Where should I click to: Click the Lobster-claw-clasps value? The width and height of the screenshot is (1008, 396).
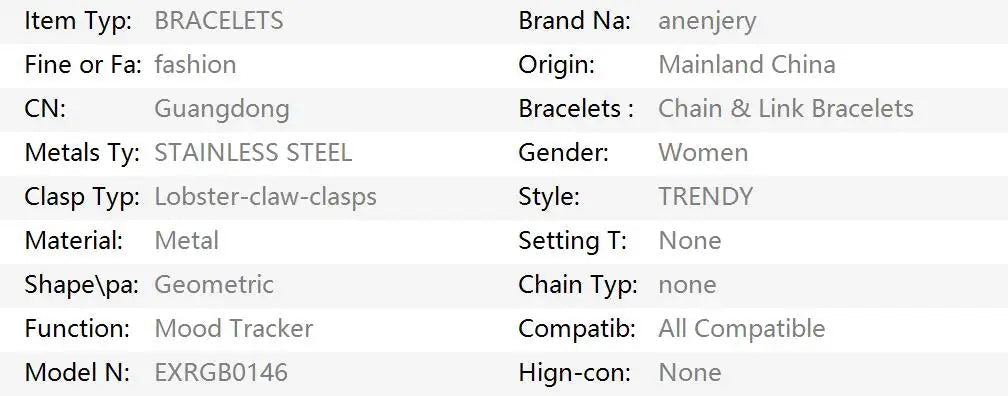click(x=266, y=197)
